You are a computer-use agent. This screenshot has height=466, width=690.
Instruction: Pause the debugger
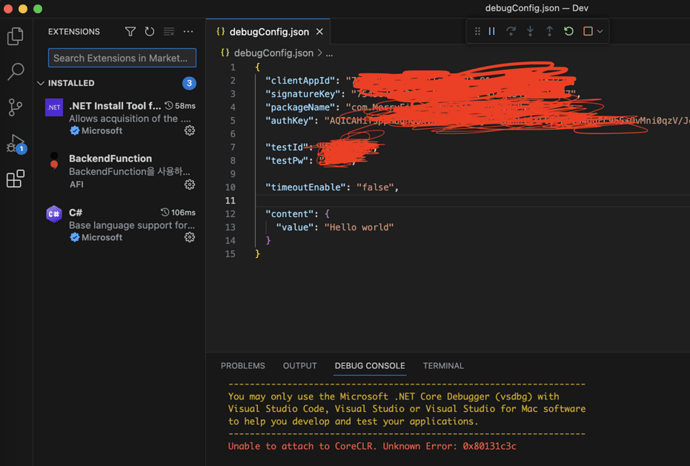tap(492, 31)
